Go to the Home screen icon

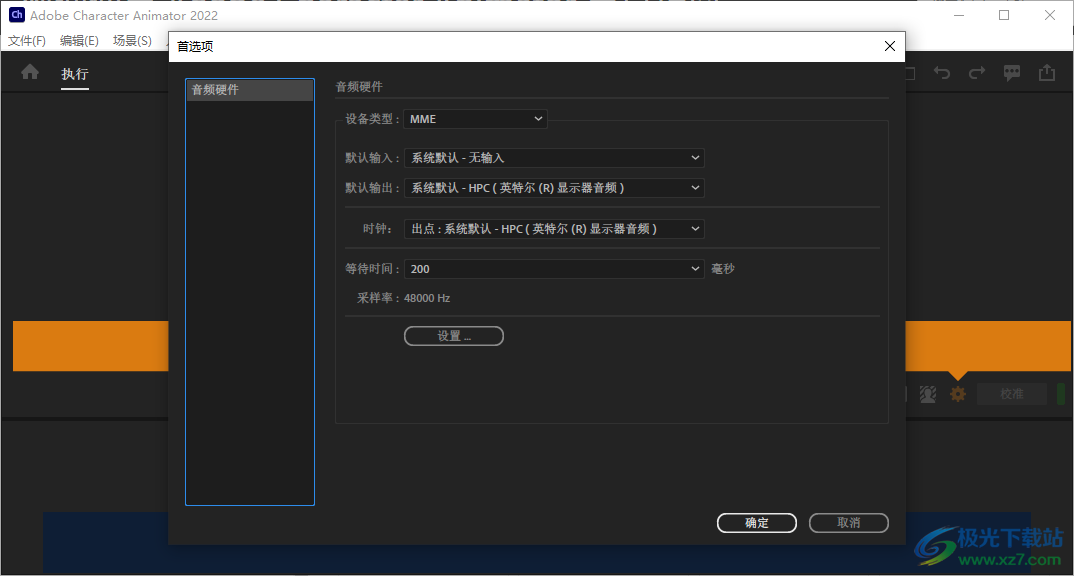pyautogui.click(x=30, y=72)
